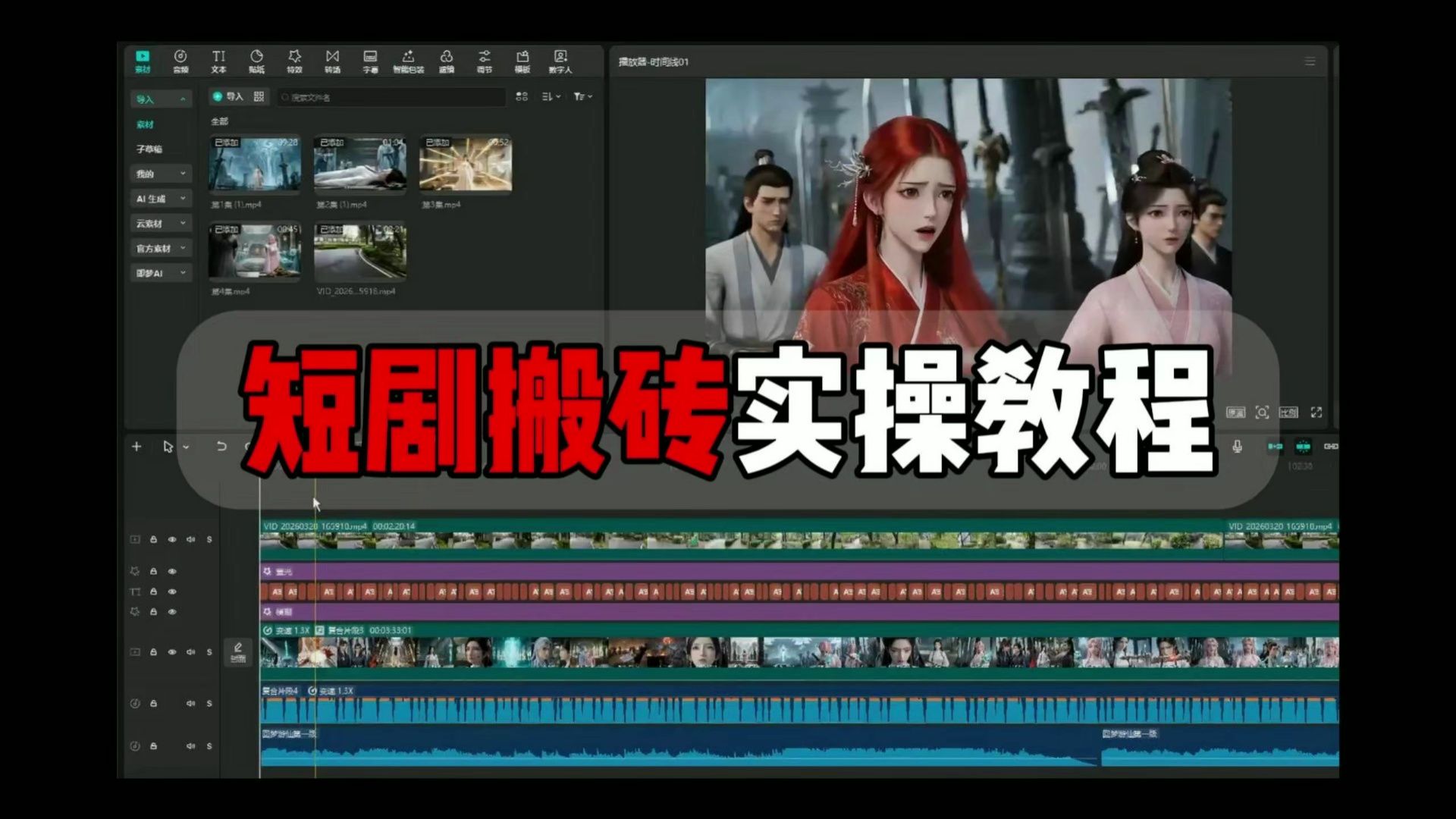This screenshot has width=1456, height=819.
Task: Toggle the auto-snap icon
Action: [x=1303, y=447]
